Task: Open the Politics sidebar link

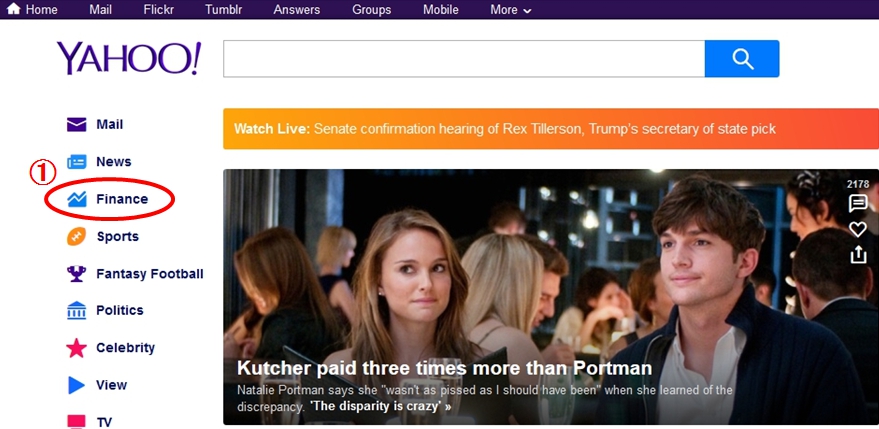Action: click(119, 310)
